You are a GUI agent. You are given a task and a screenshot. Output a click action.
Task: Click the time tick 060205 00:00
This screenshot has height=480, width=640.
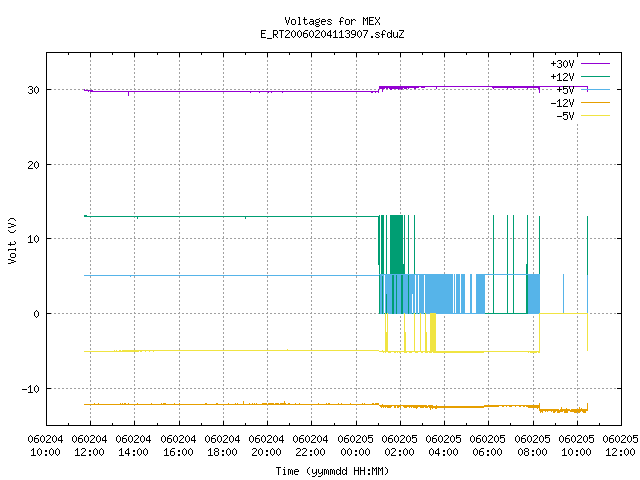[x=356, y=446]
